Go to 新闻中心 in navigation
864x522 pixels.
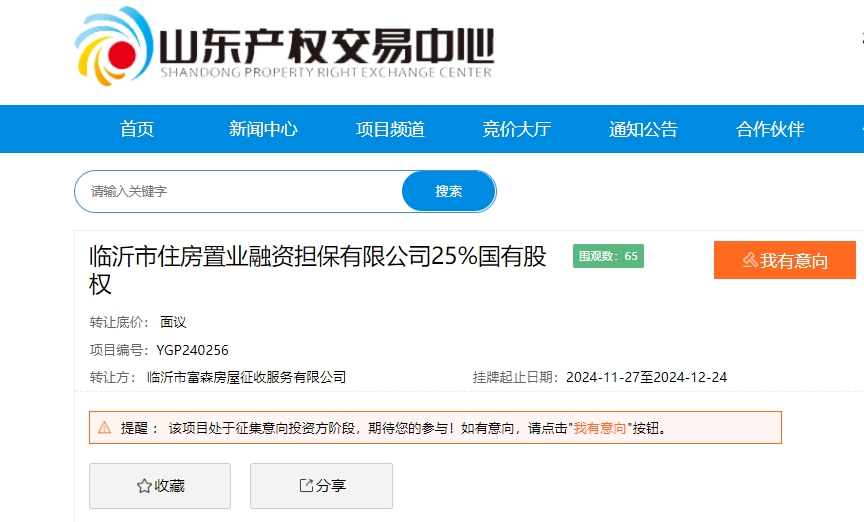click(x=263, y=129)
